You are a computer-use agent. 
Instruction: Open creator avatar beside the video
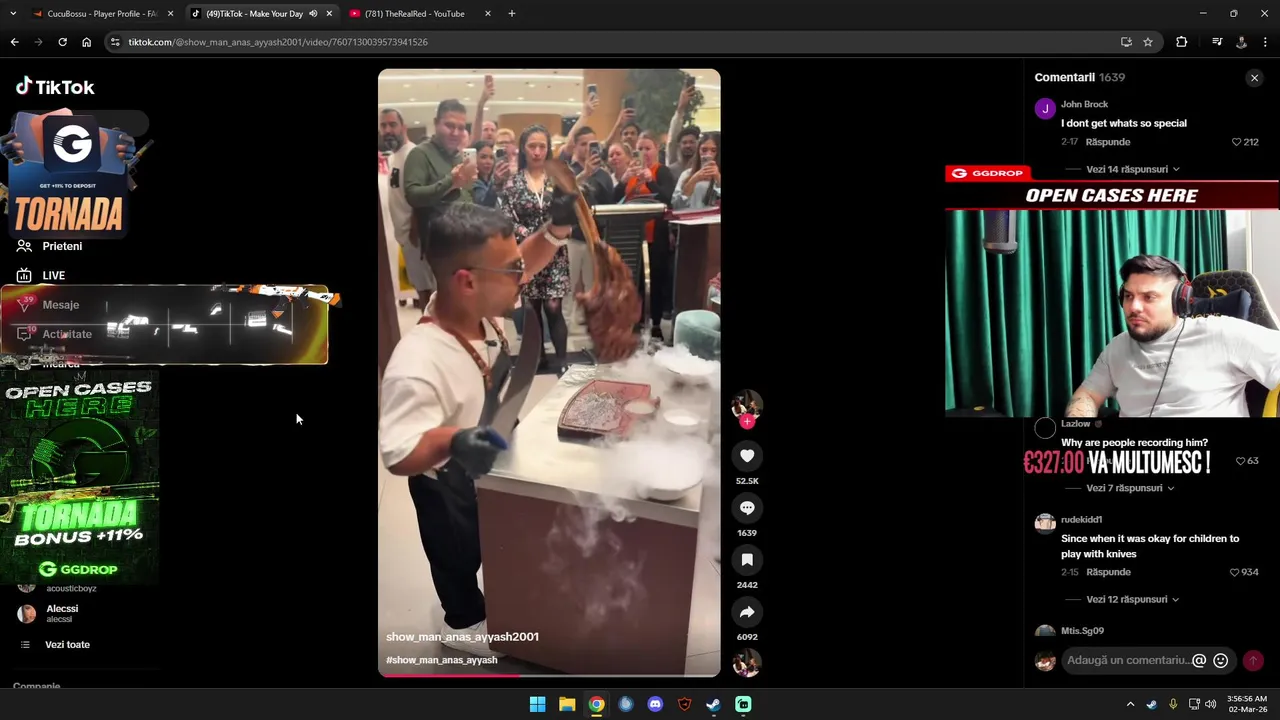pyautogui.click(x=747, y=404)
